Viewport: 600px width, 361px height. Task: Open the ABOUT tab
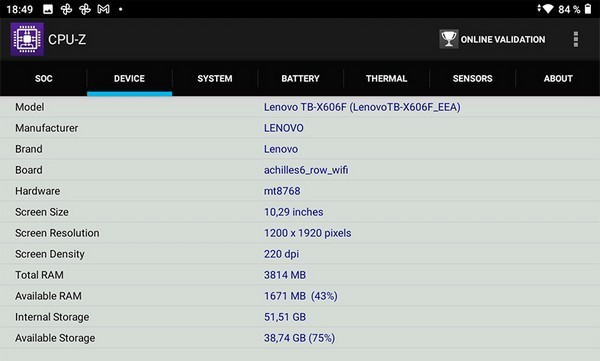point(558,78)
